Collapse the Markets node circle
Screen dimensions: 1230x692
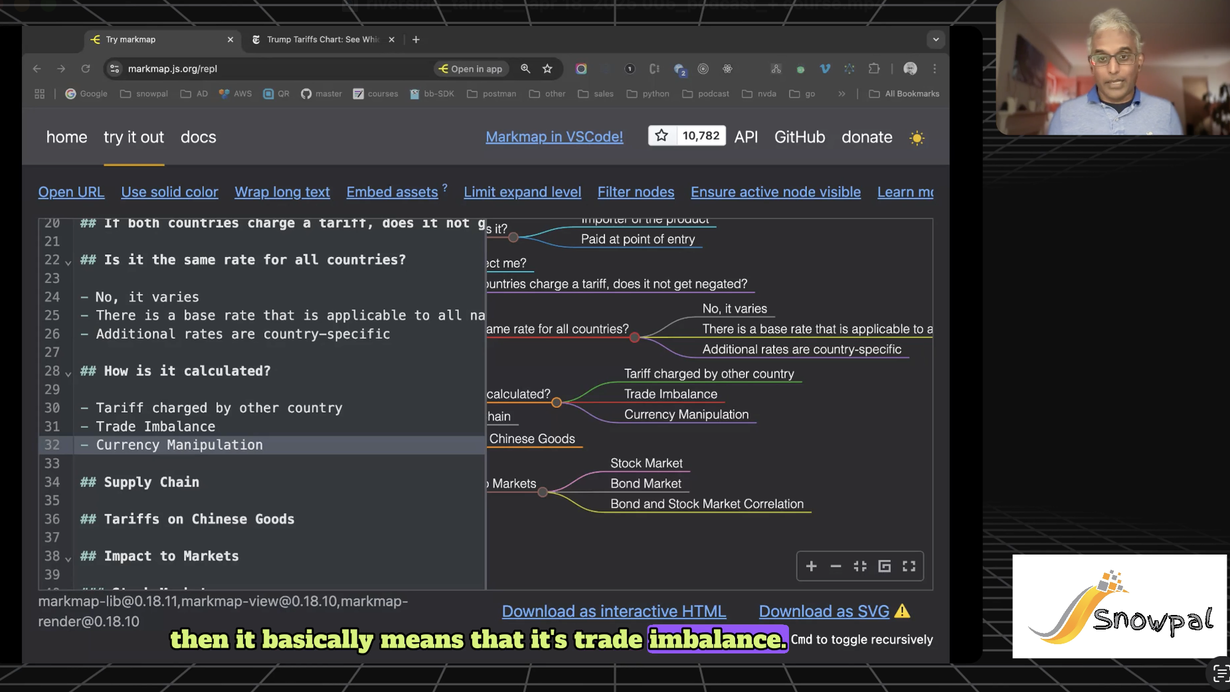542,492
